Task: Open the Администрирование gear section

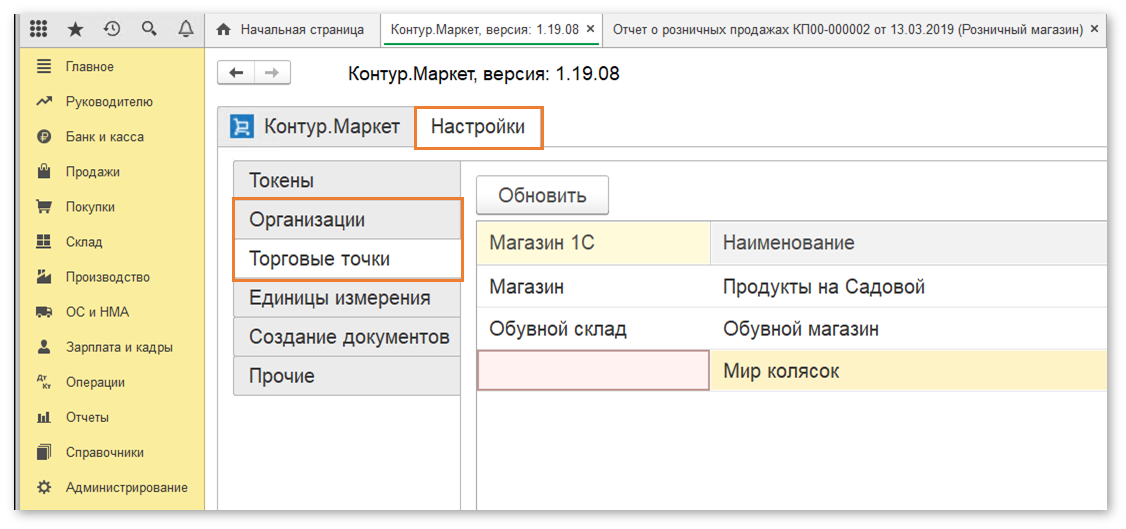Action: click(126, 488)
